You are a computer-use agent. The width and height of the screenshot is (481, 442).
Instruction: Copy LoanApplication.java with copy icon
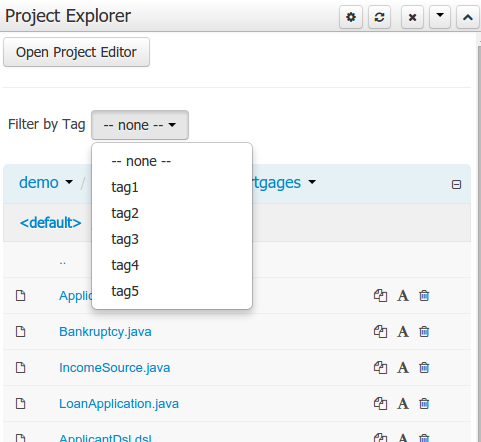(x=380, y=404)
